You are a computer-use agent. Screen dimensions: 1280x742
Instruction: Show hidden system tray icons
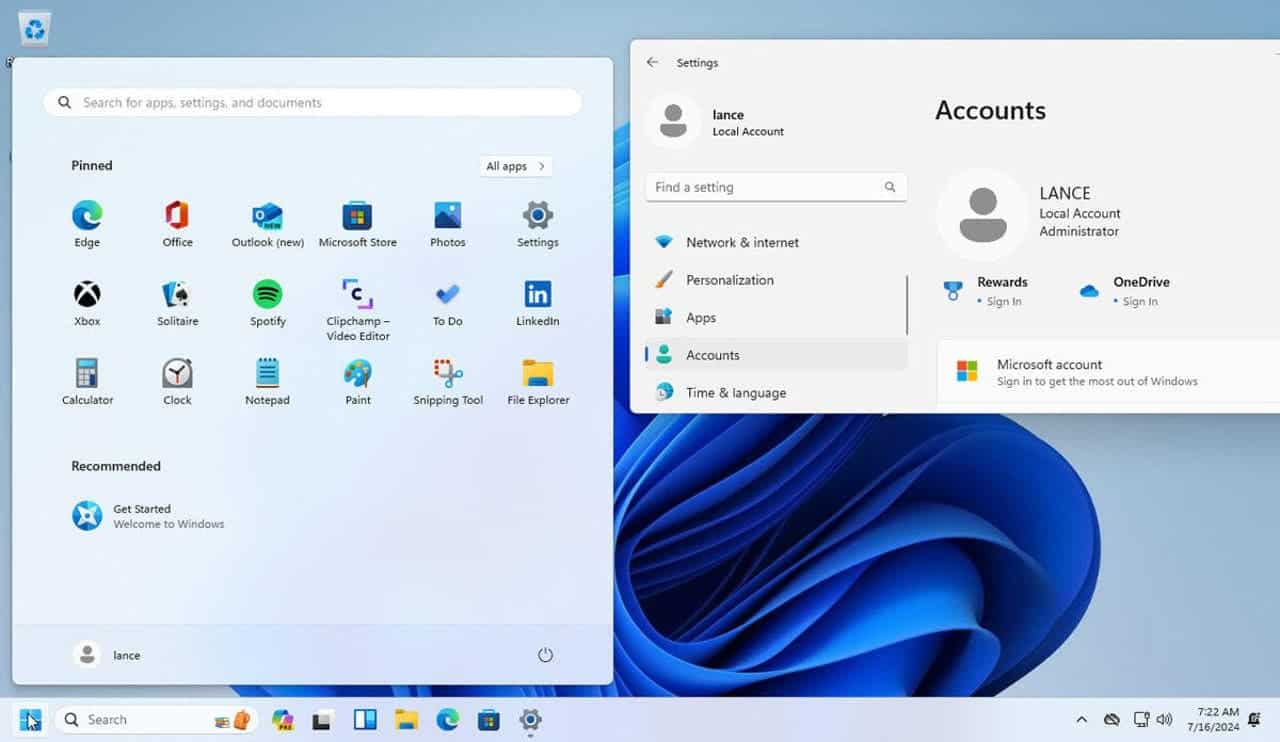tap(1081, 719)
